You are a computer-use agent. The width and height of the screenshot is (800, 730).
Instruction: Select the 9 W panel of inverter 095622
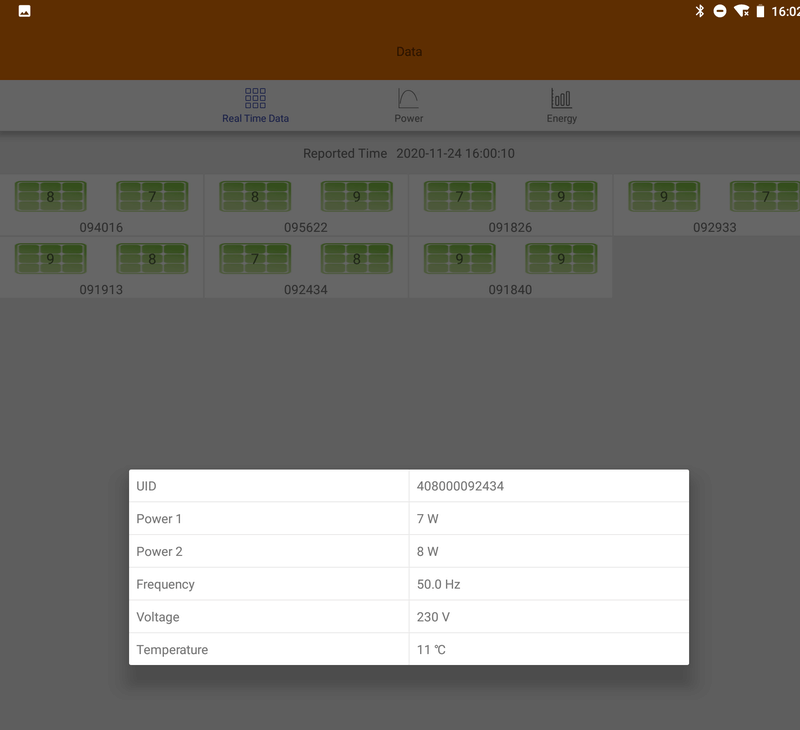pos(357,196)
